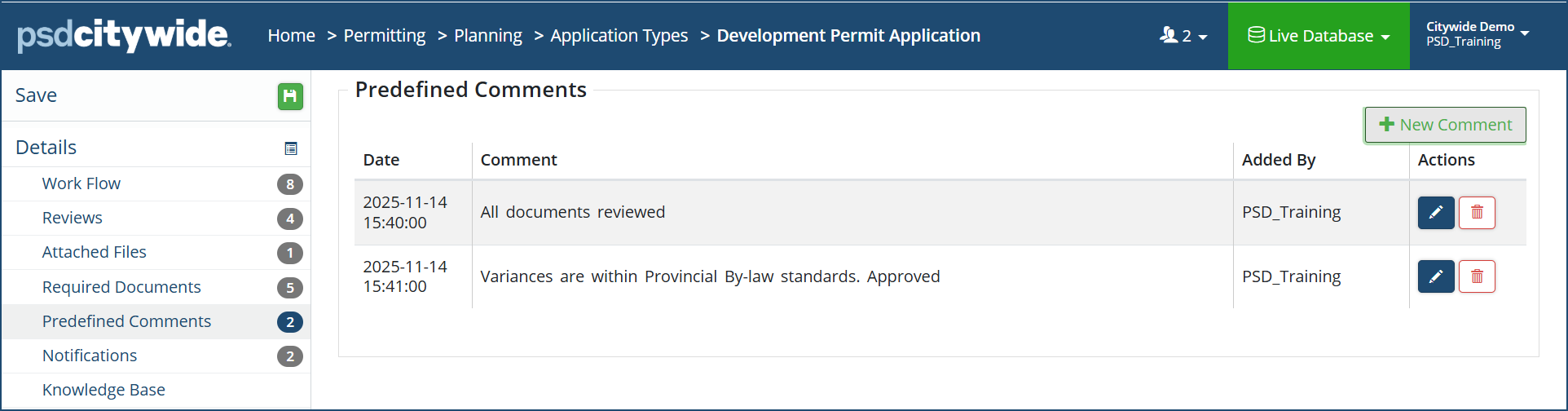The image size is (1568, 411).
Task: Expand the Live Database dropdown
Action: (1318, 36)
